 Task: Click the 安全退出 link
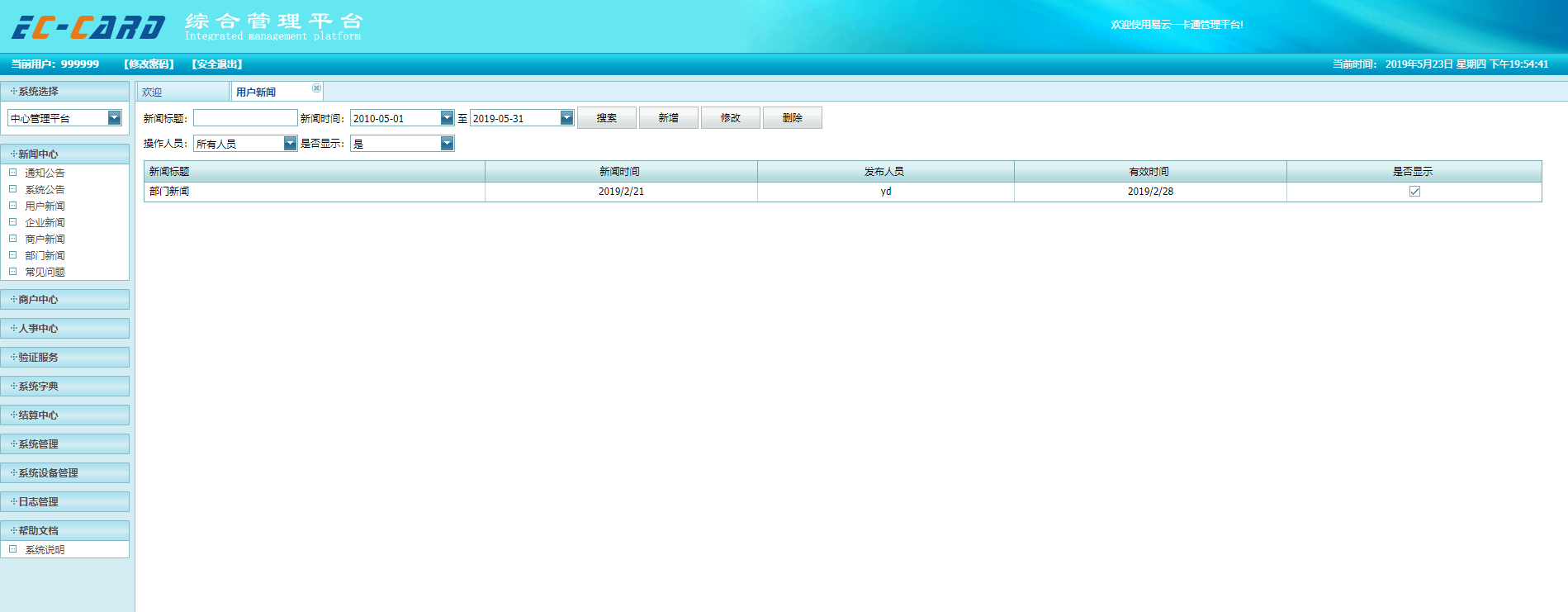click(217, 64)
